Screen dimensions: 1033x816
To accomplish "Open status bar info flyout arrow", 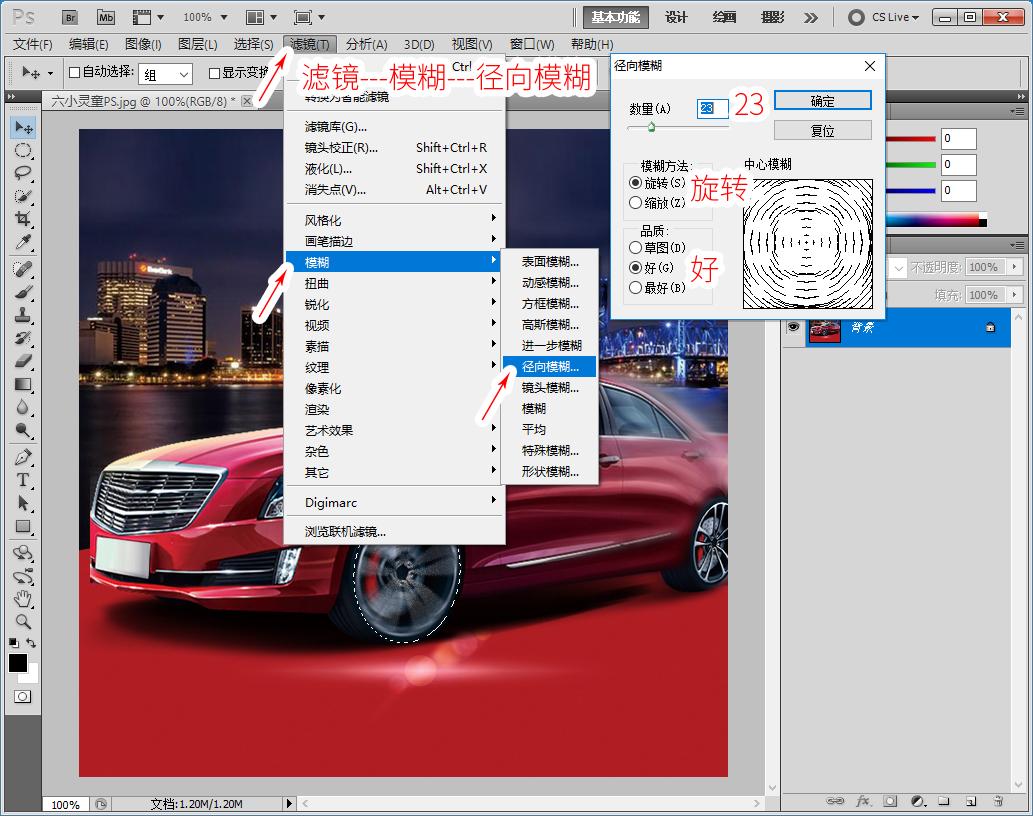I will [x=289, y=803].
